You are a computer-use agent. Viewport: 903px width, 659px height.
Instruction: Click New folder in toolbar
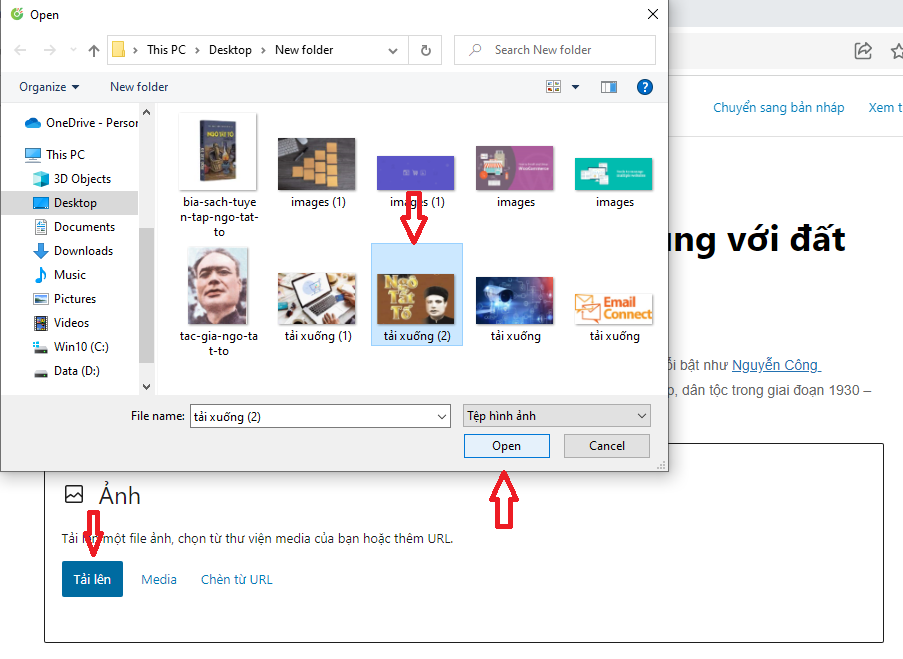139,87
